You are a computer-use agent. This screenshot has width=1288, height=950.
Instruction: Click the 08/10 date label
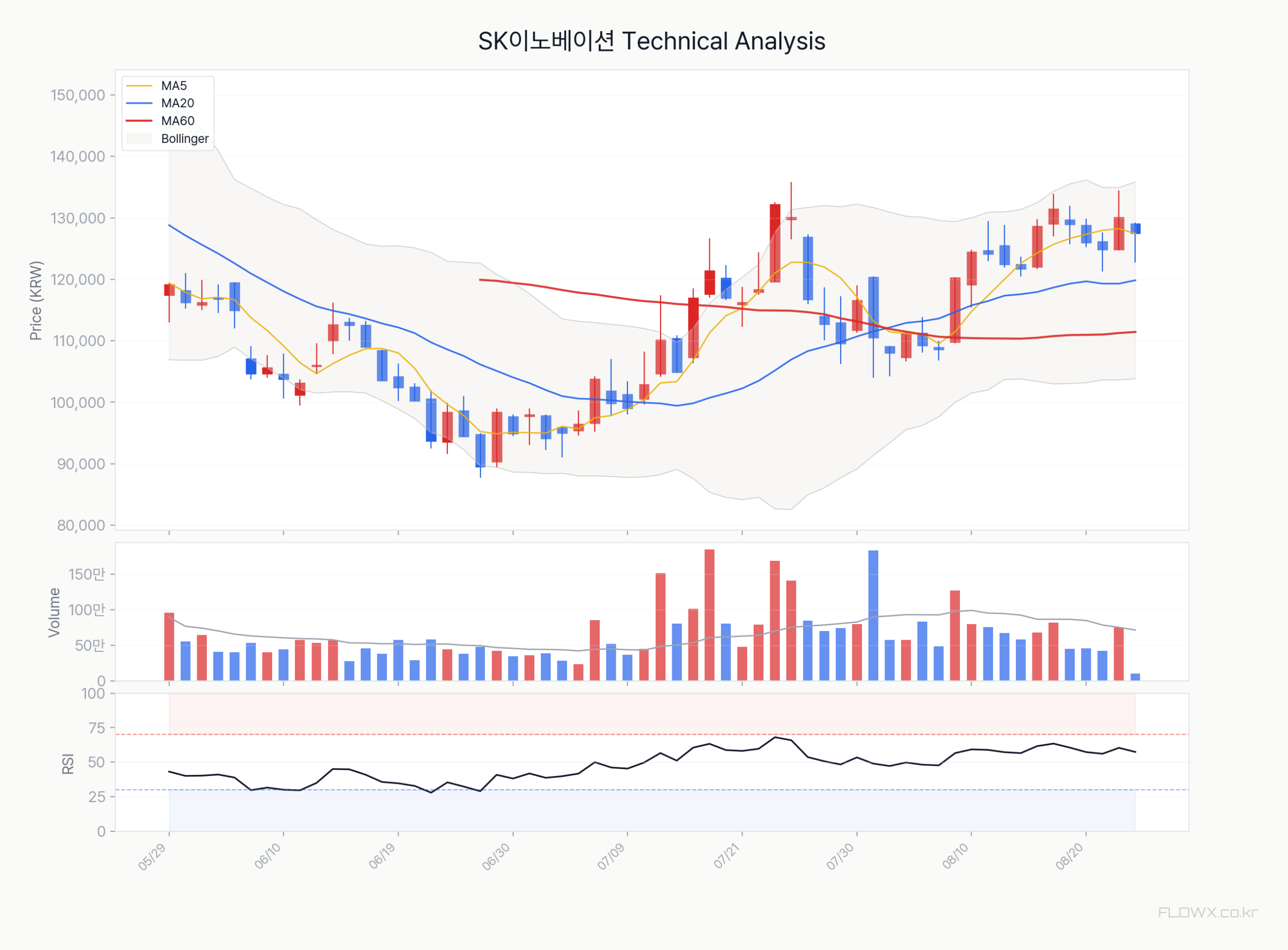click(956, 856)
